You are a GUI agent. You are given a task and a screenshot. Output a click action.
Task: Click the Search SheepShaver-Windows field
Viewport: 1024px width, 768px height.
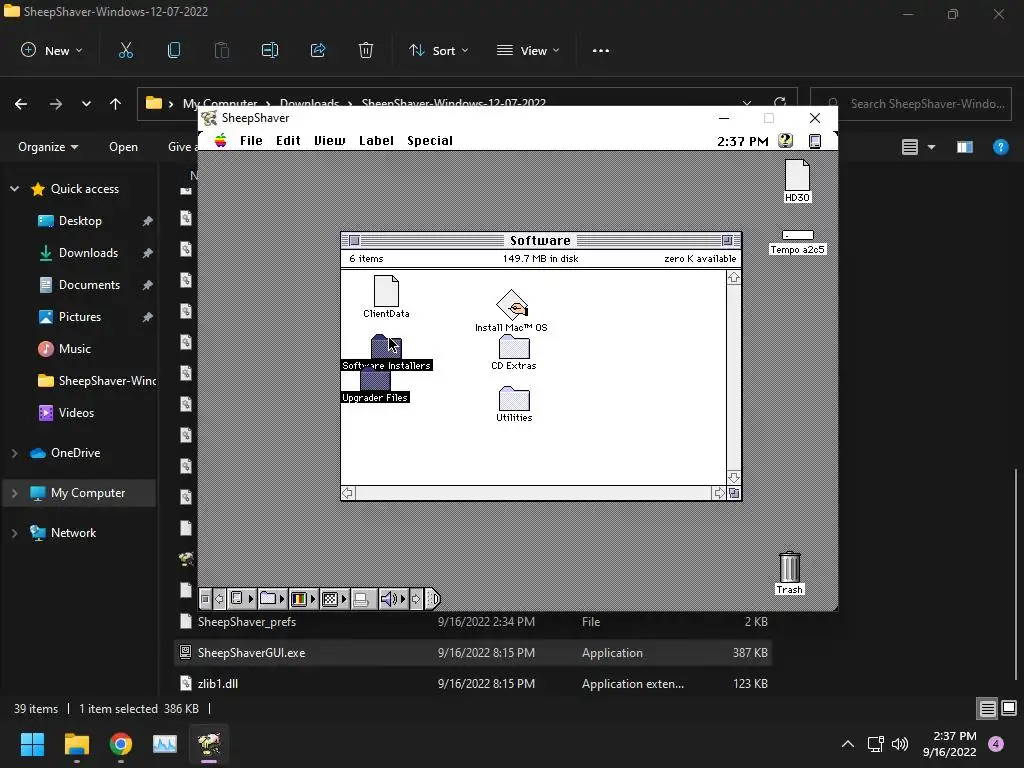pos(911,104)
